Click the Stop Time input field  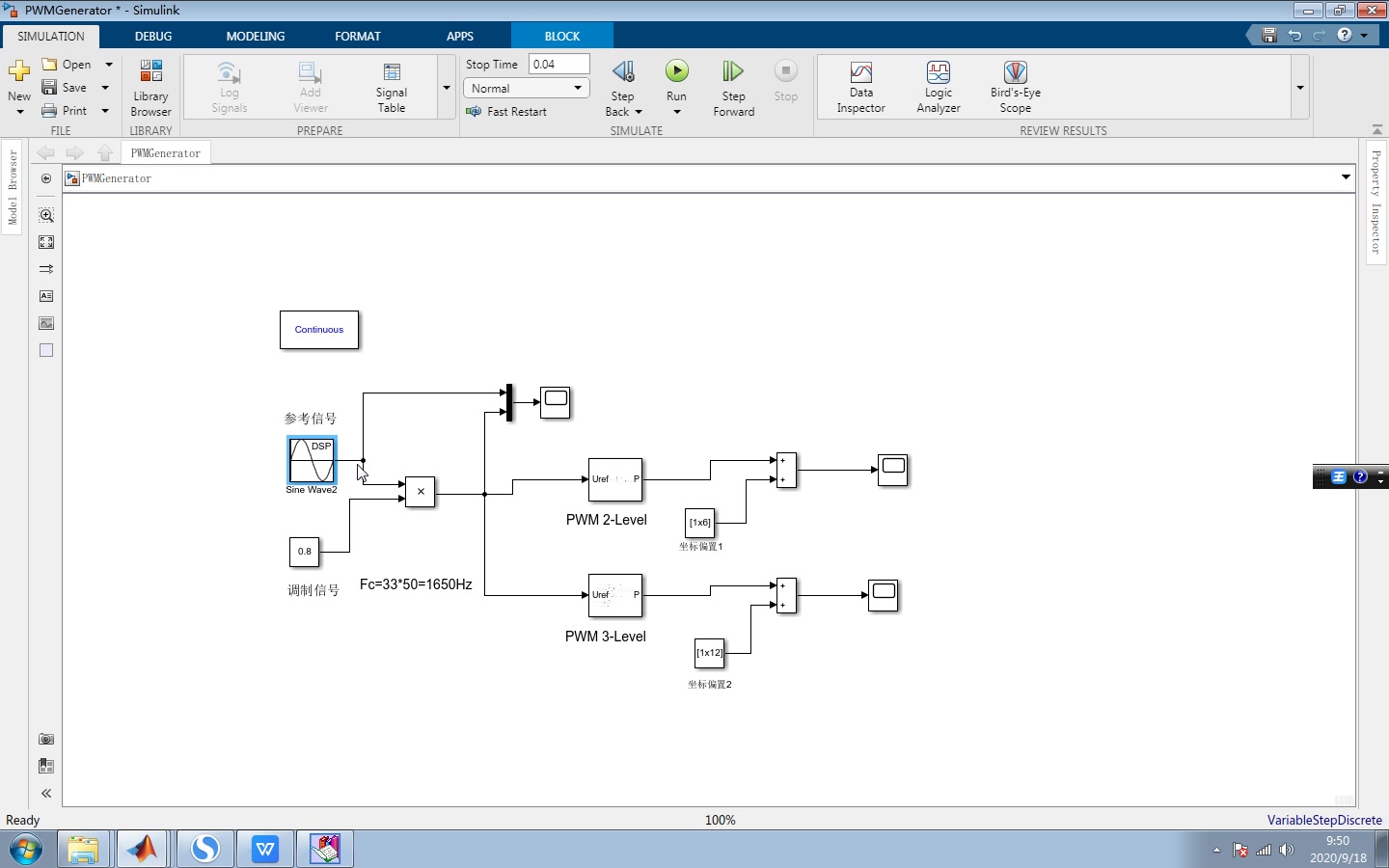point(558,64)
